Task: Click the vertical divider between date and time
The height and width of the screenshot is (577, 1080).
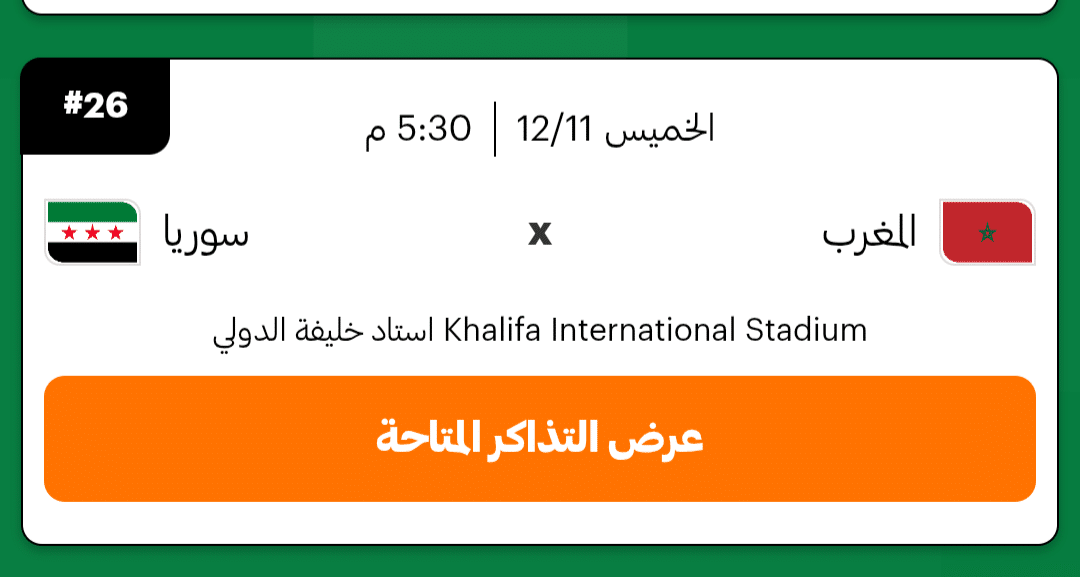Action: (495, 129)
